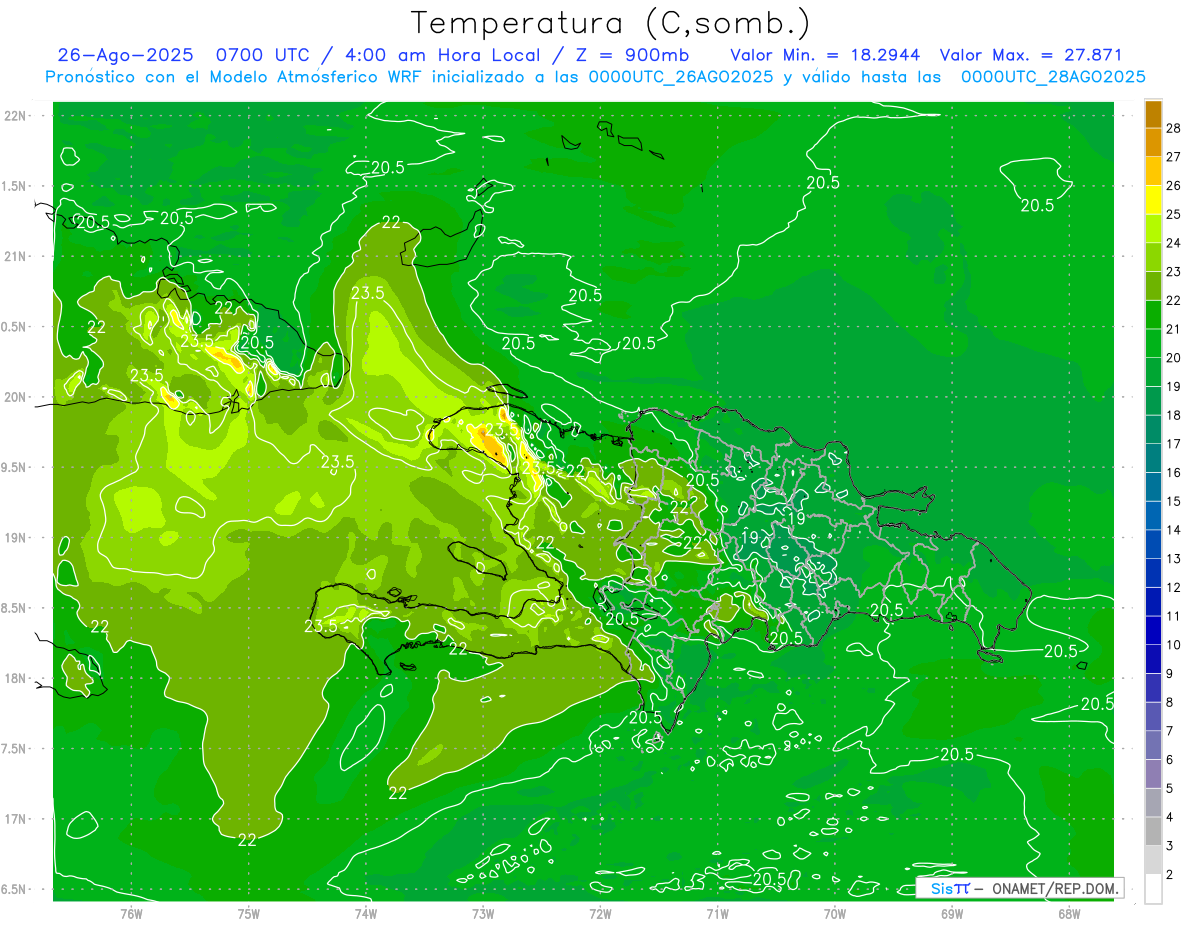Click the number 24 on the color scale

click(x=1173, y=243)
